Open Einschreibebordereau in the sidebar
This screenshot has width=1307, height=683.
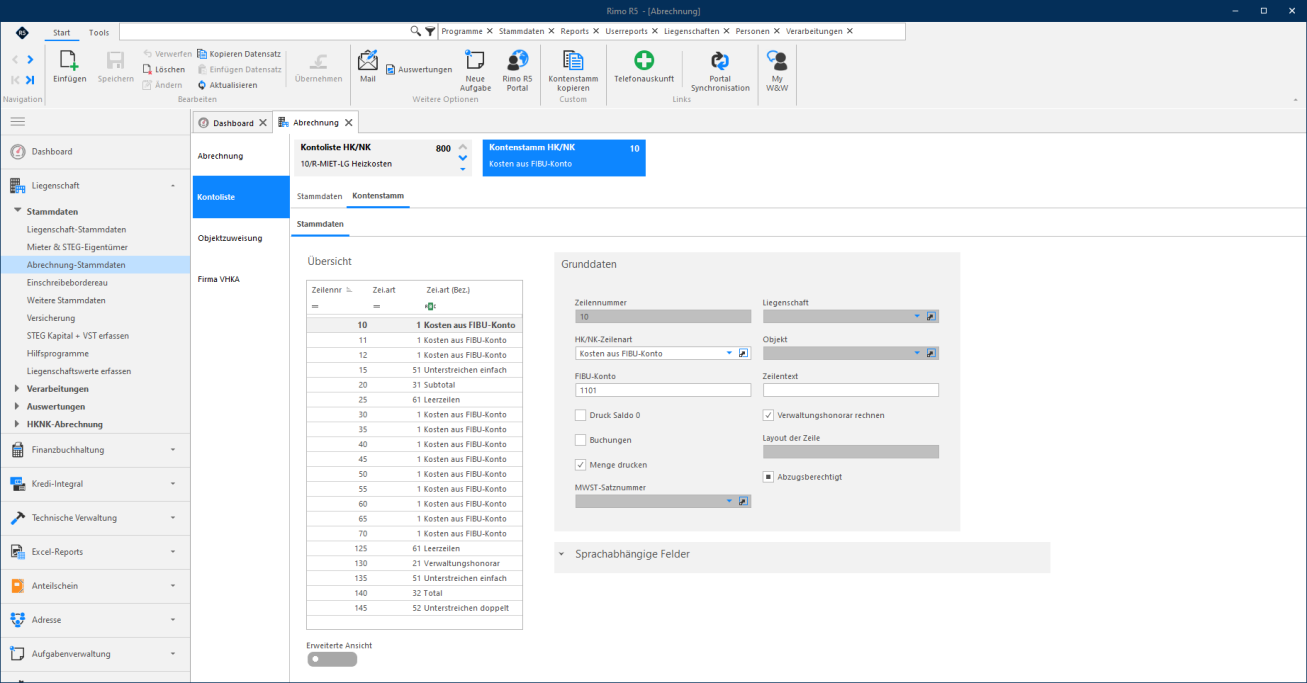point(66,282)
